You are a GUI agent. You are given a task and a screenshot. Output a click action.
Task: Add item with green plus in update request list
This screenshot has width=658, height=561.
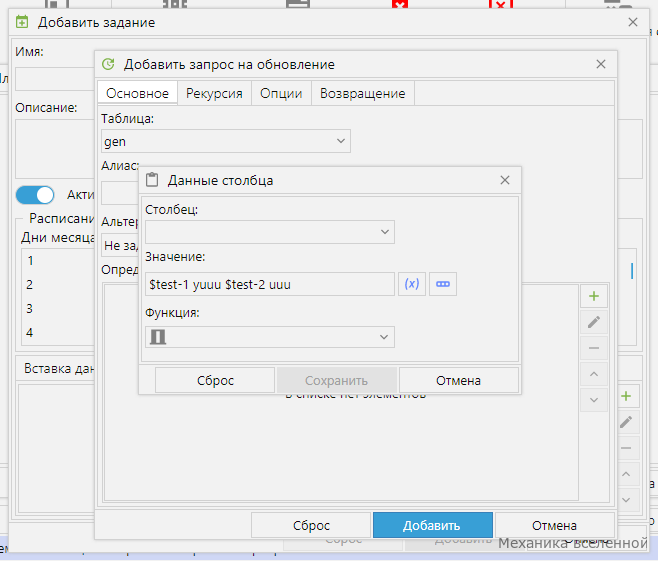(594, 296)
